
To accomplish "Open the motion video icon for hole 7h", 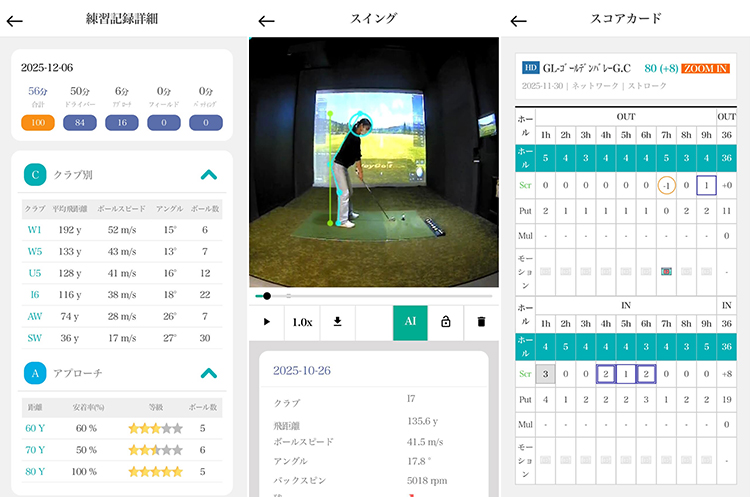I will (665, 272).
